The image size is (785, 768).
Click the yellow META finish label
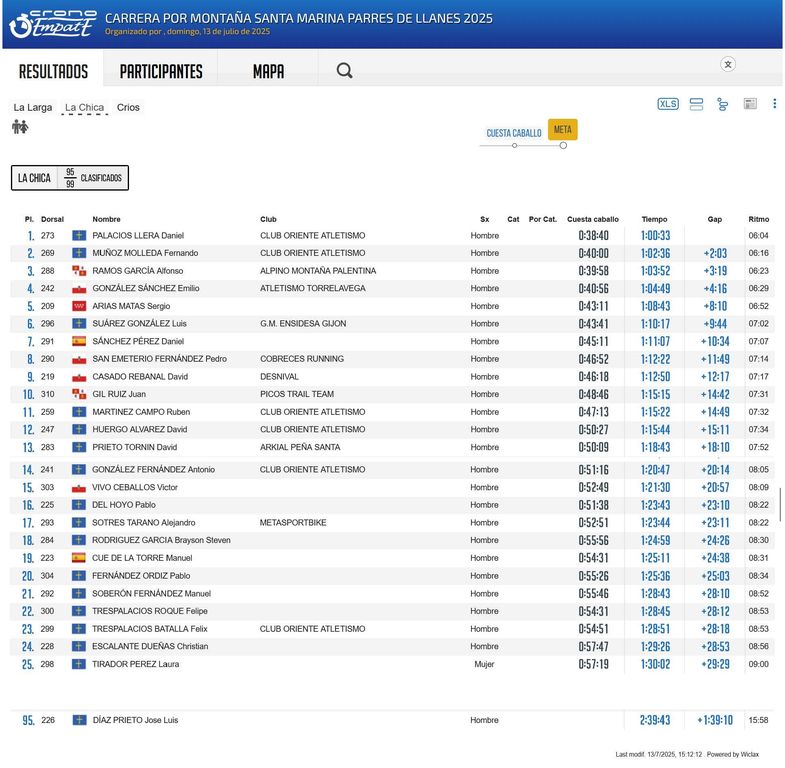(x=563, y=130)
